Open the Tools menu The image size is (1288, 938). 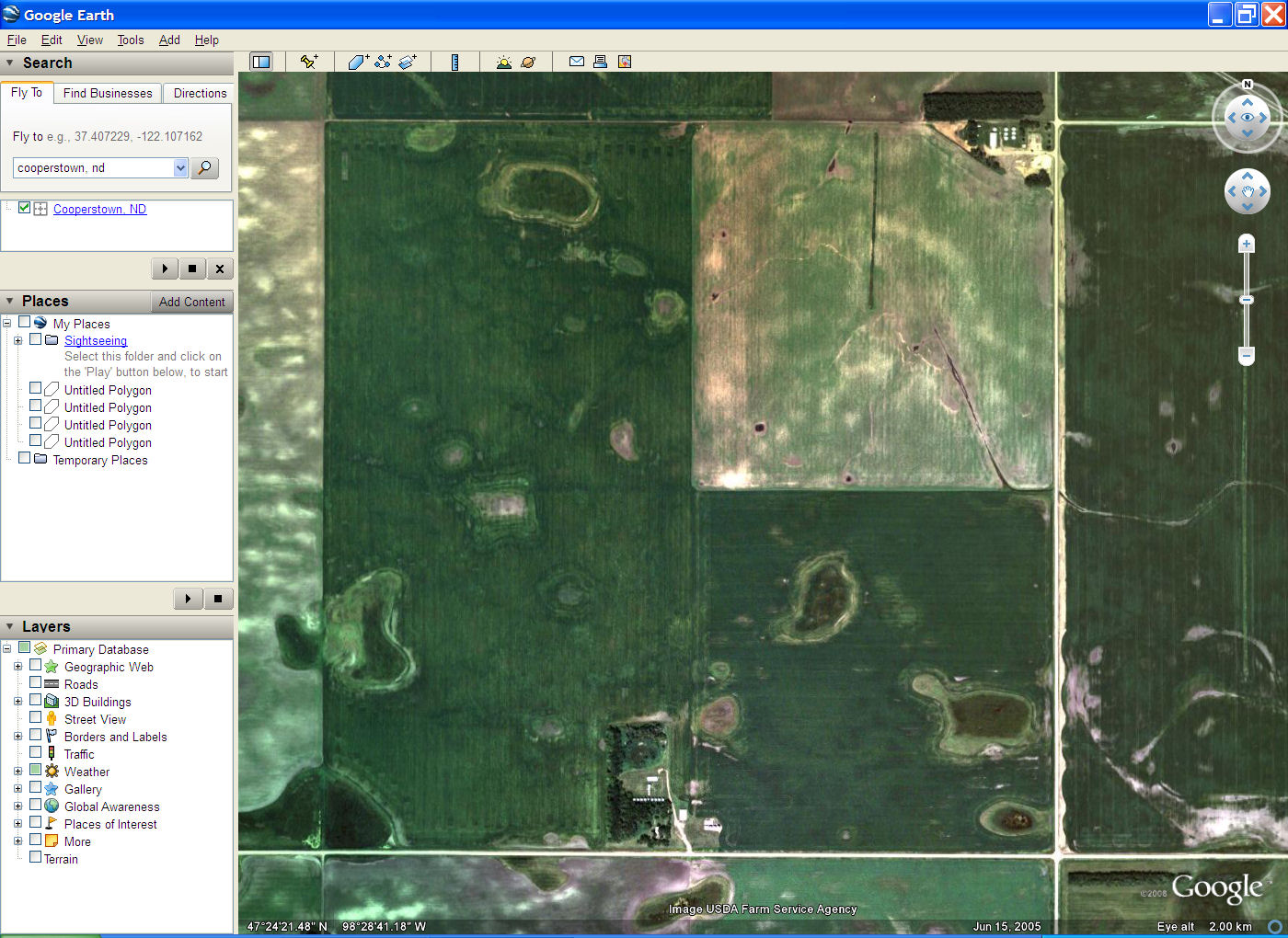coord(131,40)
